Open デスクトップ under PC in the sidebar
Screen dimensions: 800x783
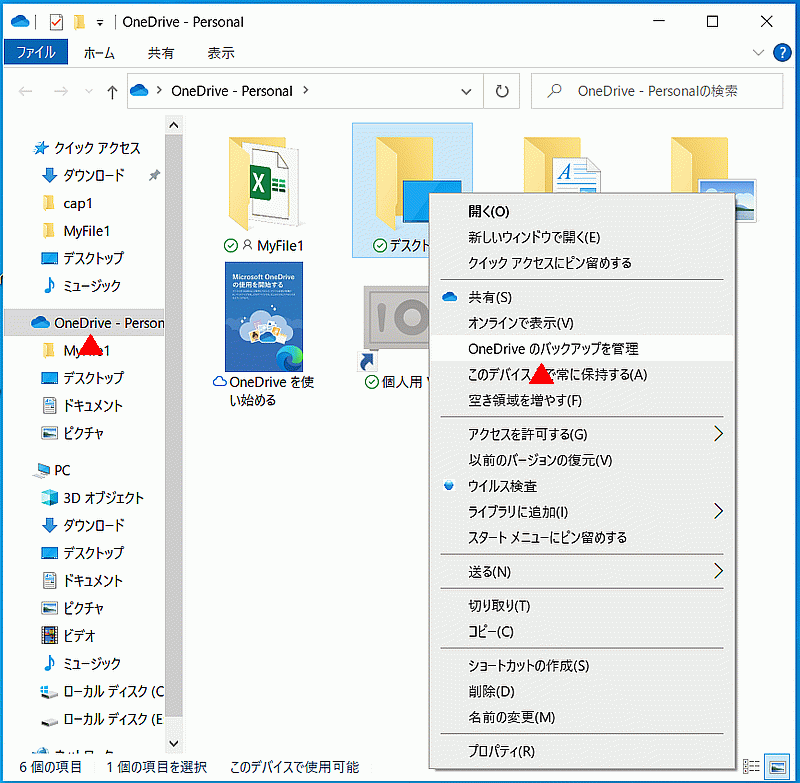point(84,553)
